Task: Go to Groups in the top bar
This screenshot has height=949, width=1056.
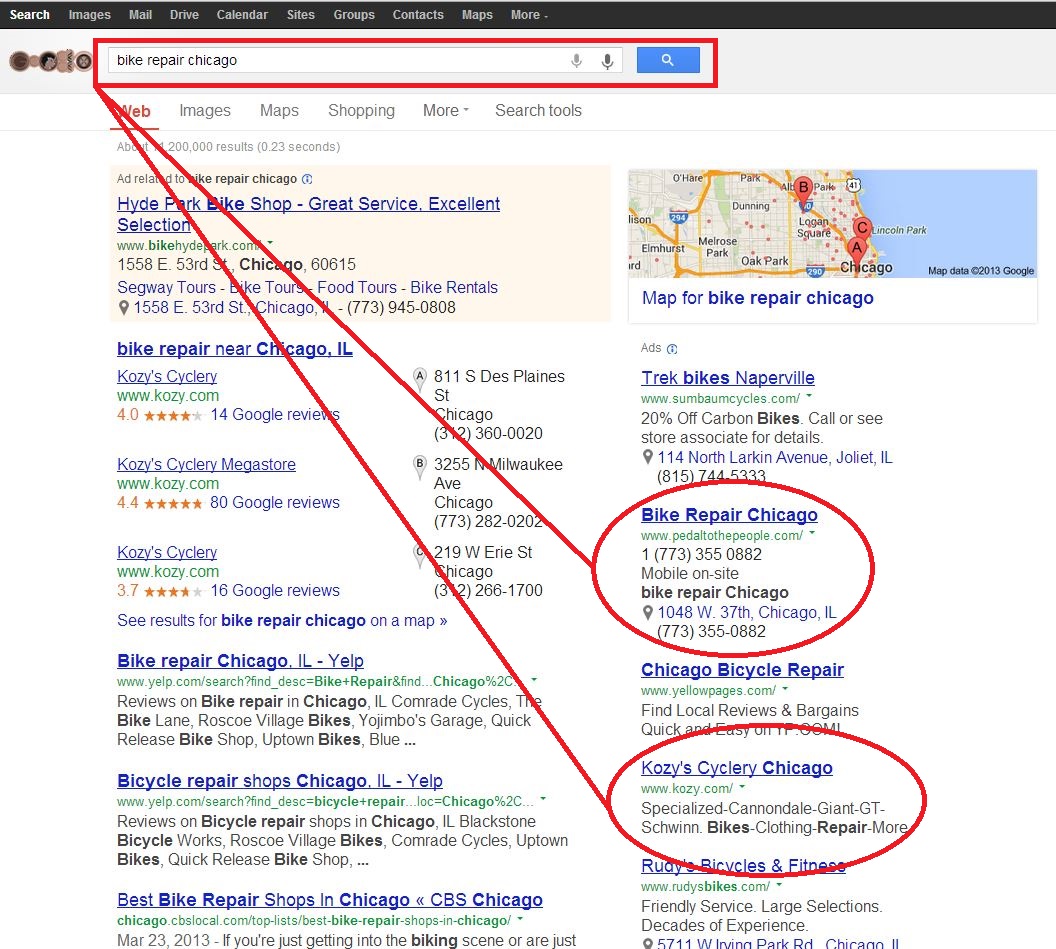Action: pos(354,15)
